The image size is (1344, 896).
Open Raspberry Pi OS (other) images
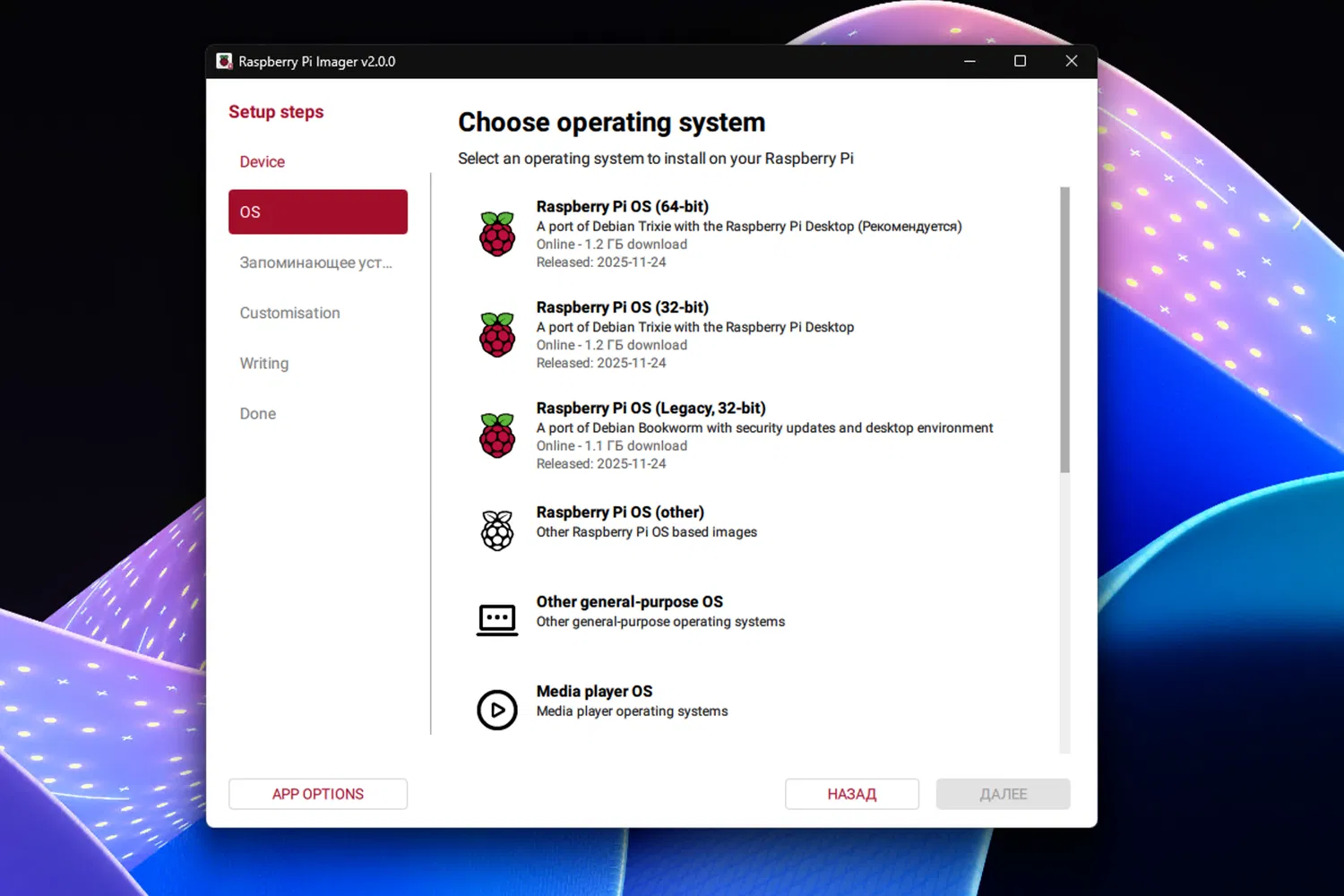pyautogui.click(x=757, y=530)
